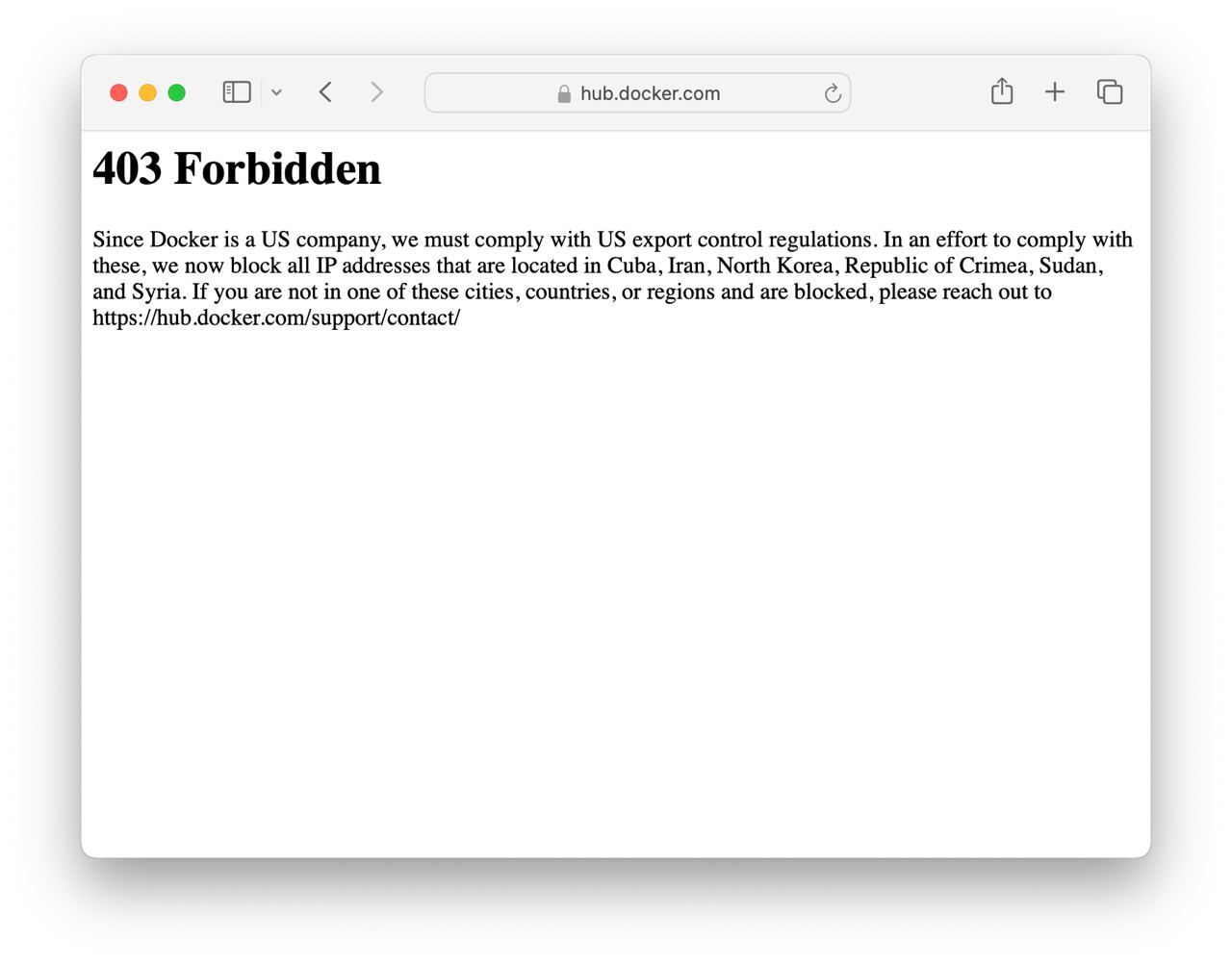Image resolution: width=1232 pixels, height=965 pixels.
Task: Click the word Syria in the message
Action: (x=156, y=292)
